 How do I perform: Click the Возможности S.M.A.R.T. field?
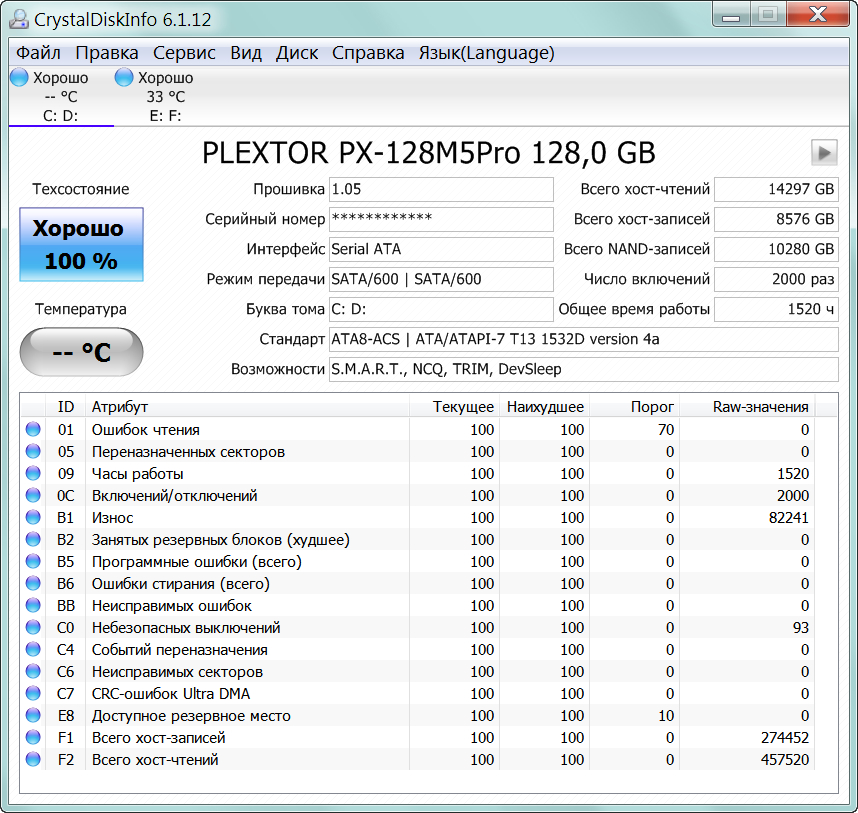tap(584, 370)
